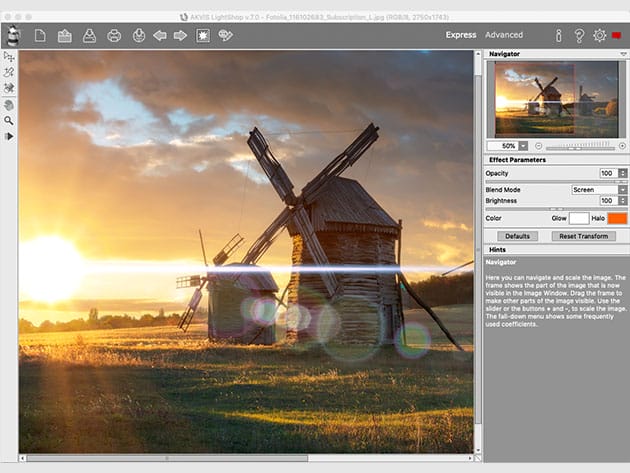Collapse the Navigator panel using its arrow
This screenshot has width=630, height=473.
point(622,54)
